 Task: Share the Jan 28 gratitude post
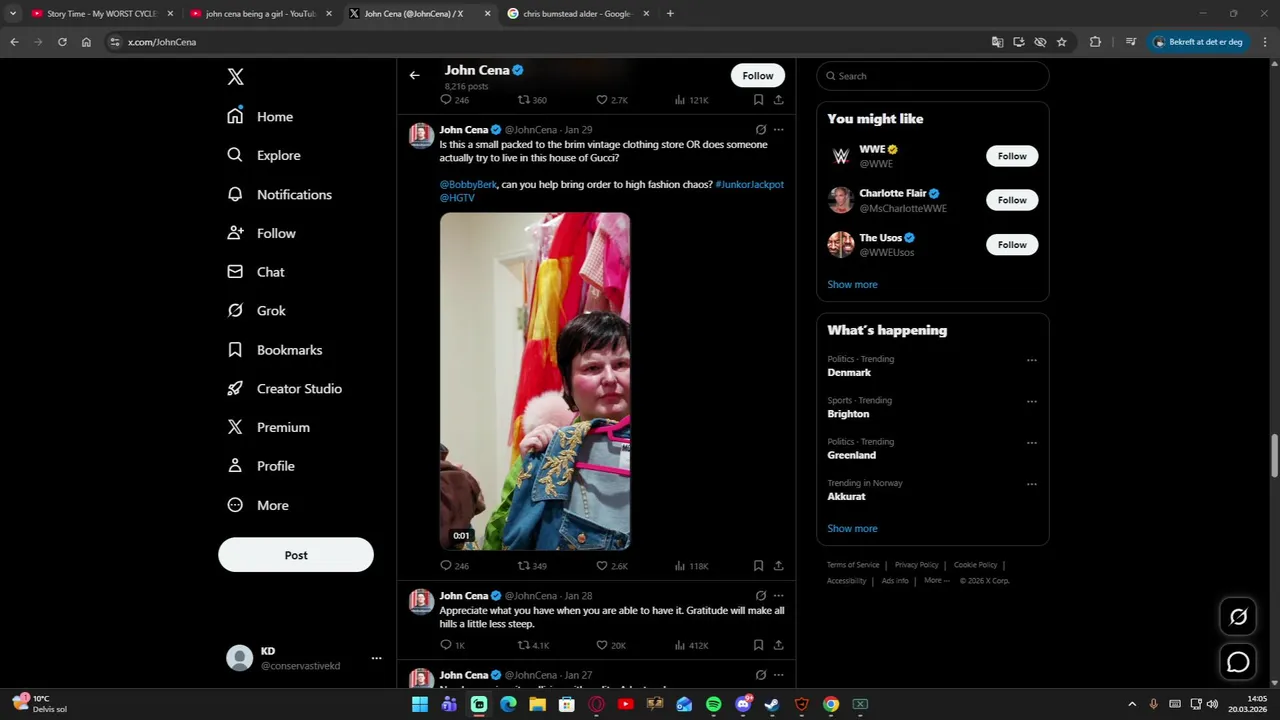point(778,646)
